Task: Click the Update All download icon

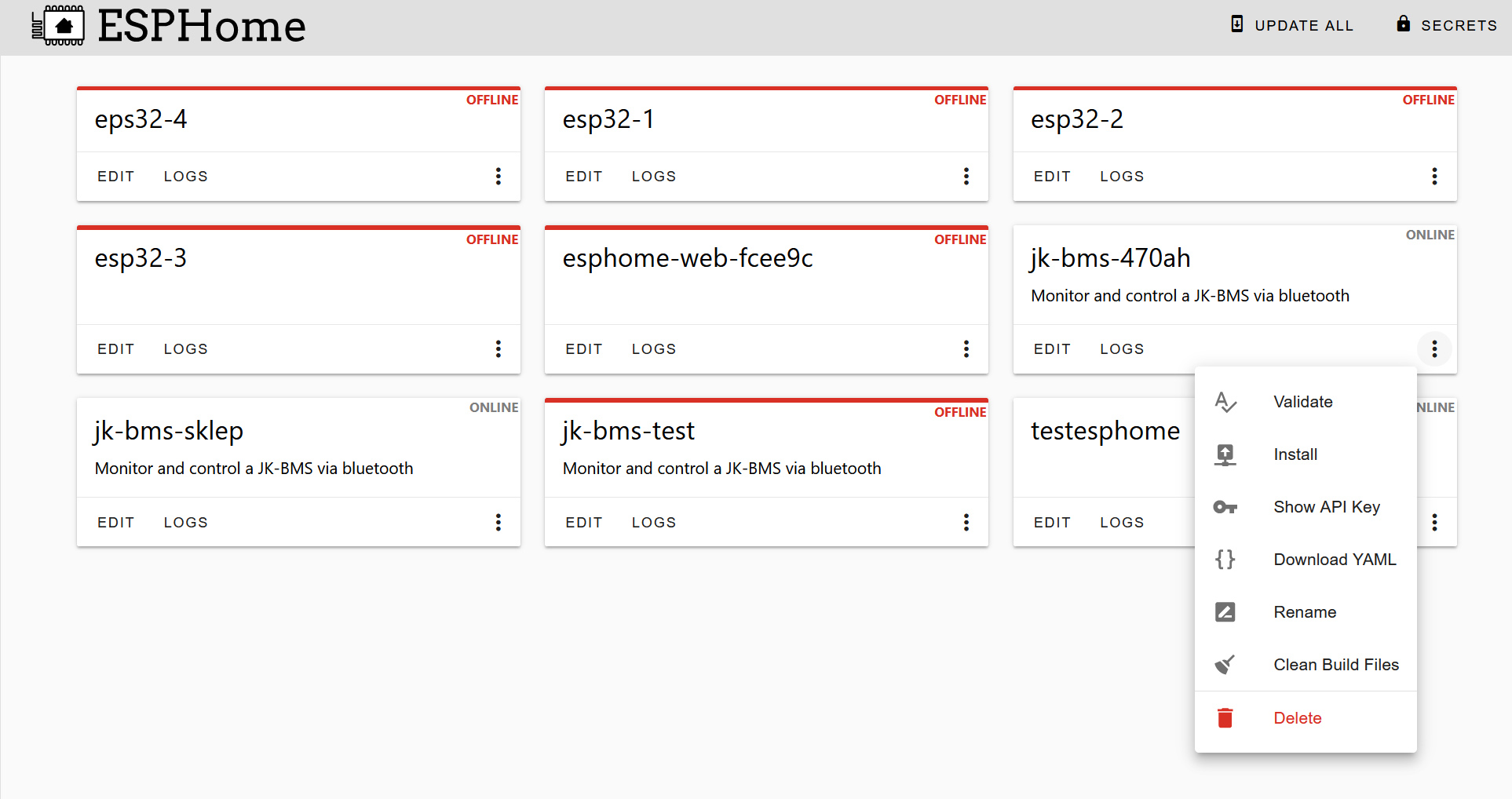Action: point(1236,24)
